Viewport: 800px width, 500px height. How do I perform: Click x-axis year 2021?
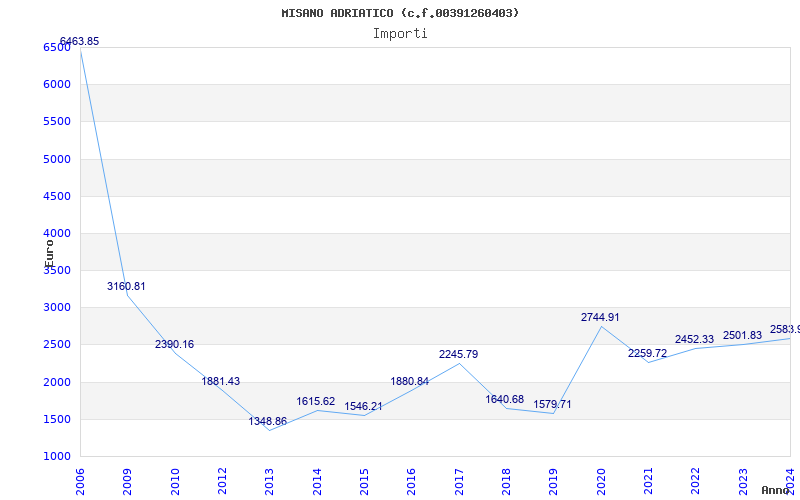click(x=648, y=482)
